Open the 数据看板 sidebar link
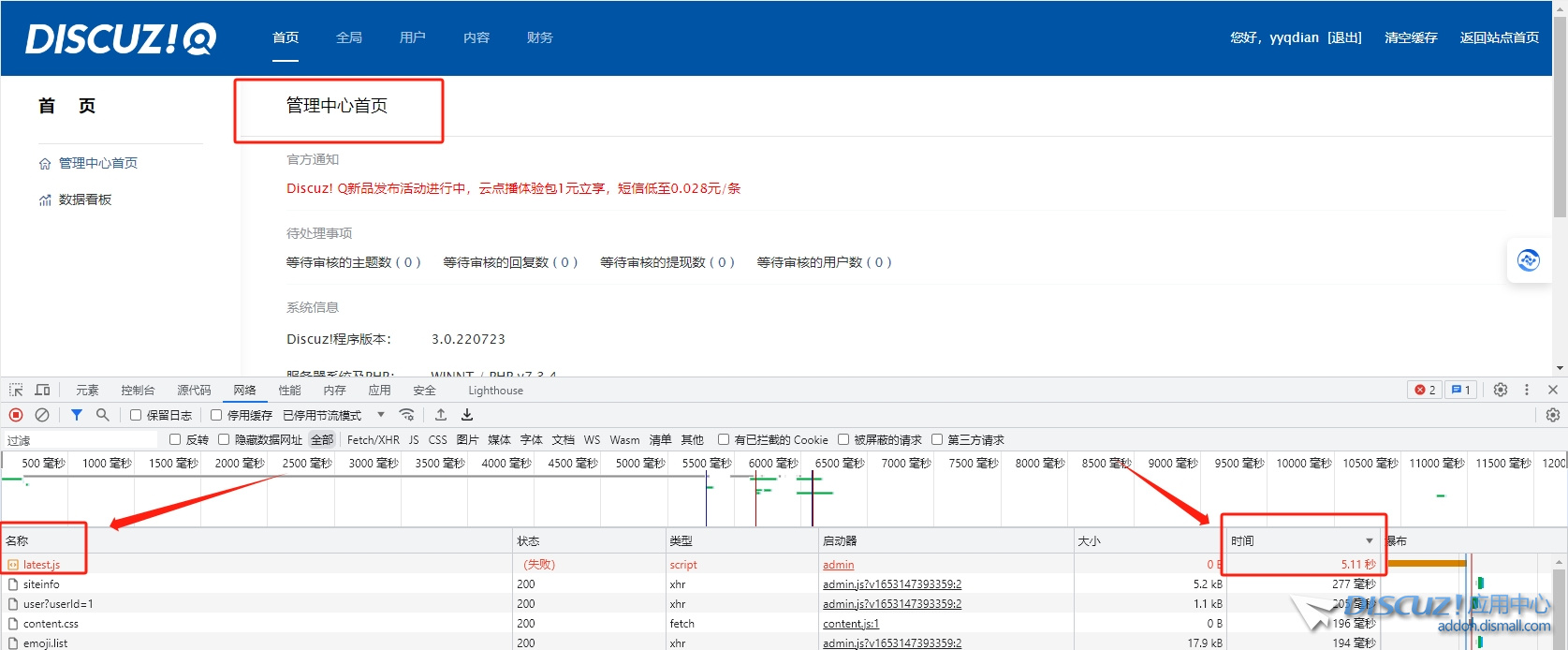Viewport: 1568px width, 650px height. [84, 199]
